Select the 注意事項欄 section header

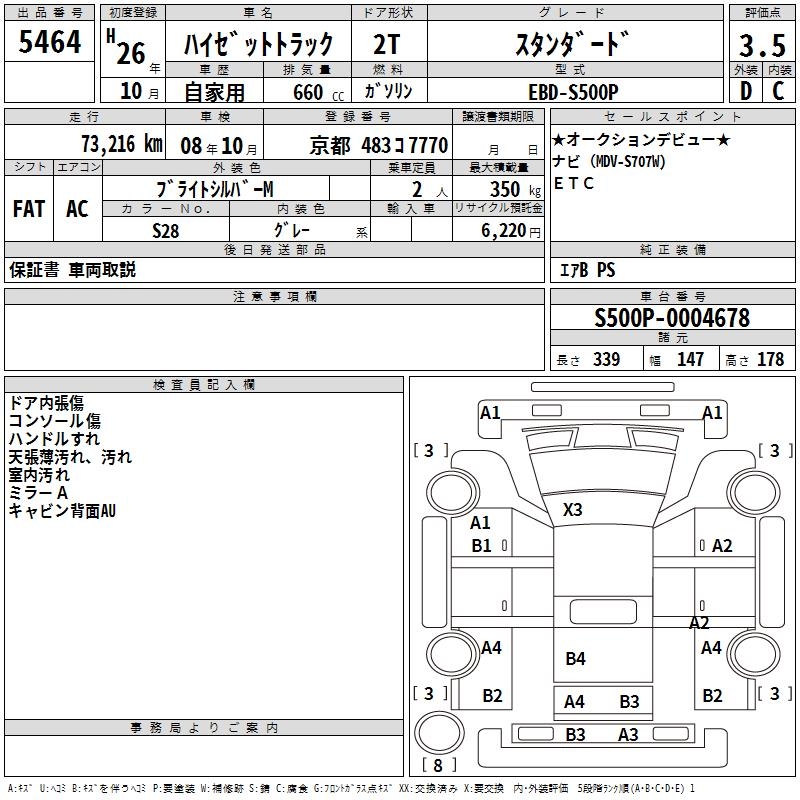274,296
